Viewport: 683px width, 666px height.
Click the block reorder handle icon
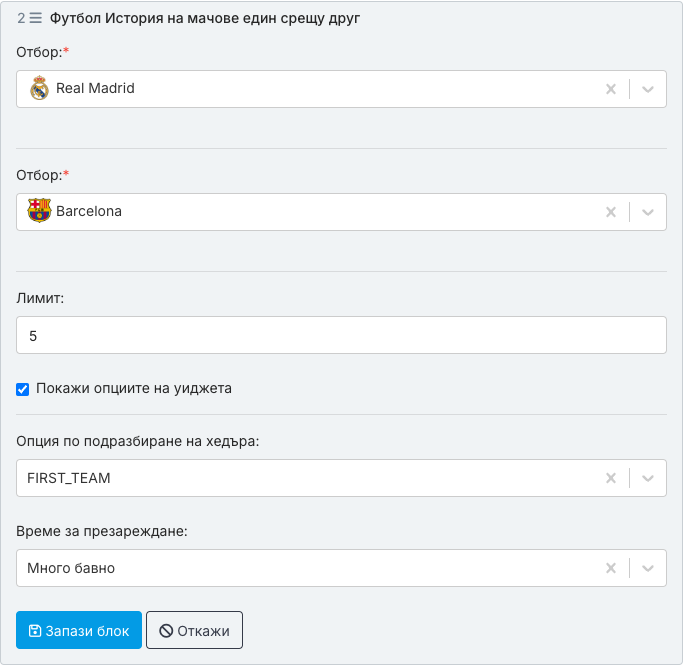pyautogui.click(x=36, y=18)
